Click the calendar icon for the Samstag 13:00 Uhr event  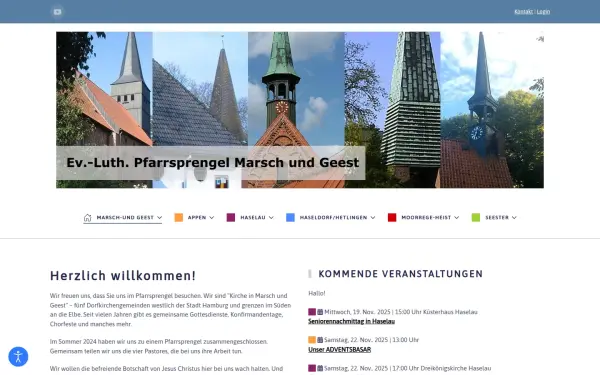pos(320,340)
